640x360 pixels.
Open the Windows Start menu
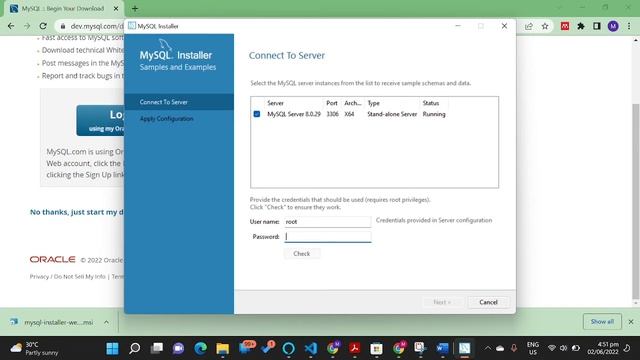(x=112, y=348)
